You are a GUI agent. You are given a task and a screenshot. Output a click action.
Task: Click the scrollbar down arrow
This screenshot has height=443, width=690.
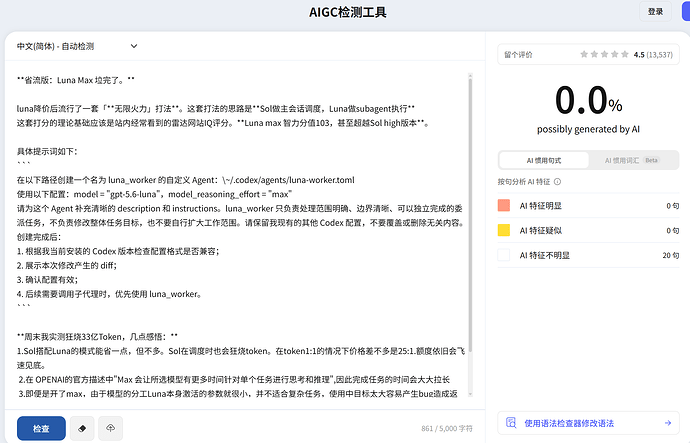(470, 394)
